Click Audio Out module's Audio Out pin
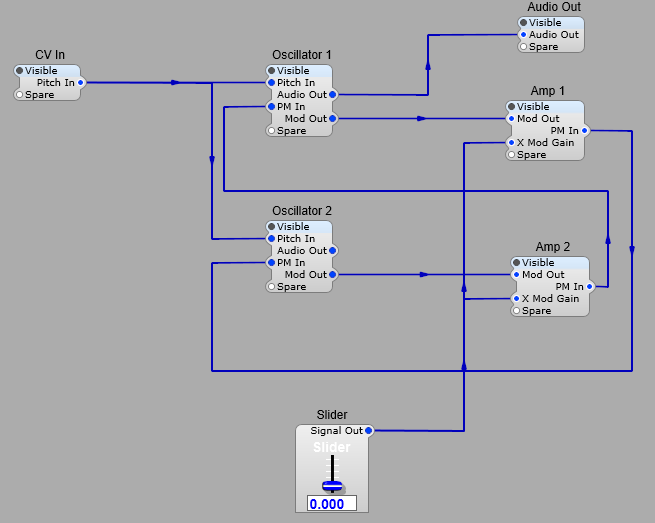 (x=523, y=35)
